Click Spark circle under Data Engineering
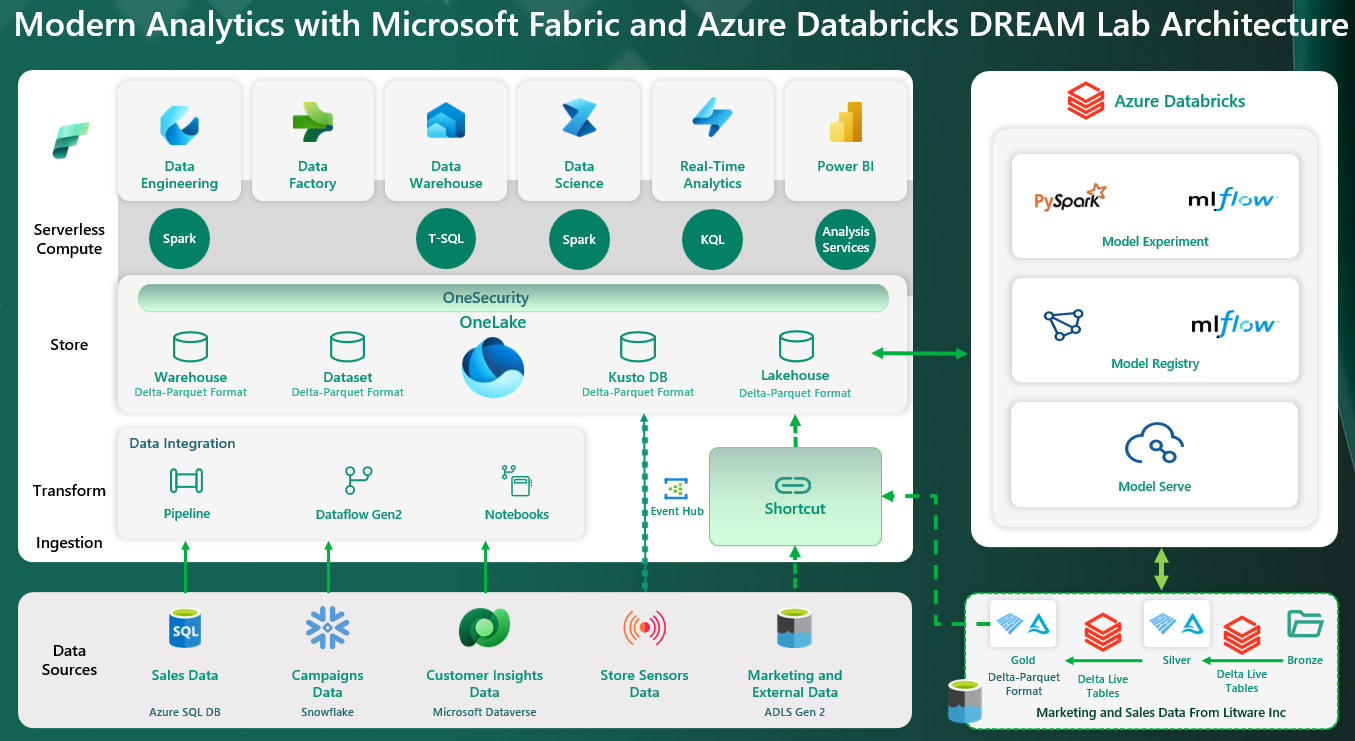 pyautogui.click(x=180, y=239)
